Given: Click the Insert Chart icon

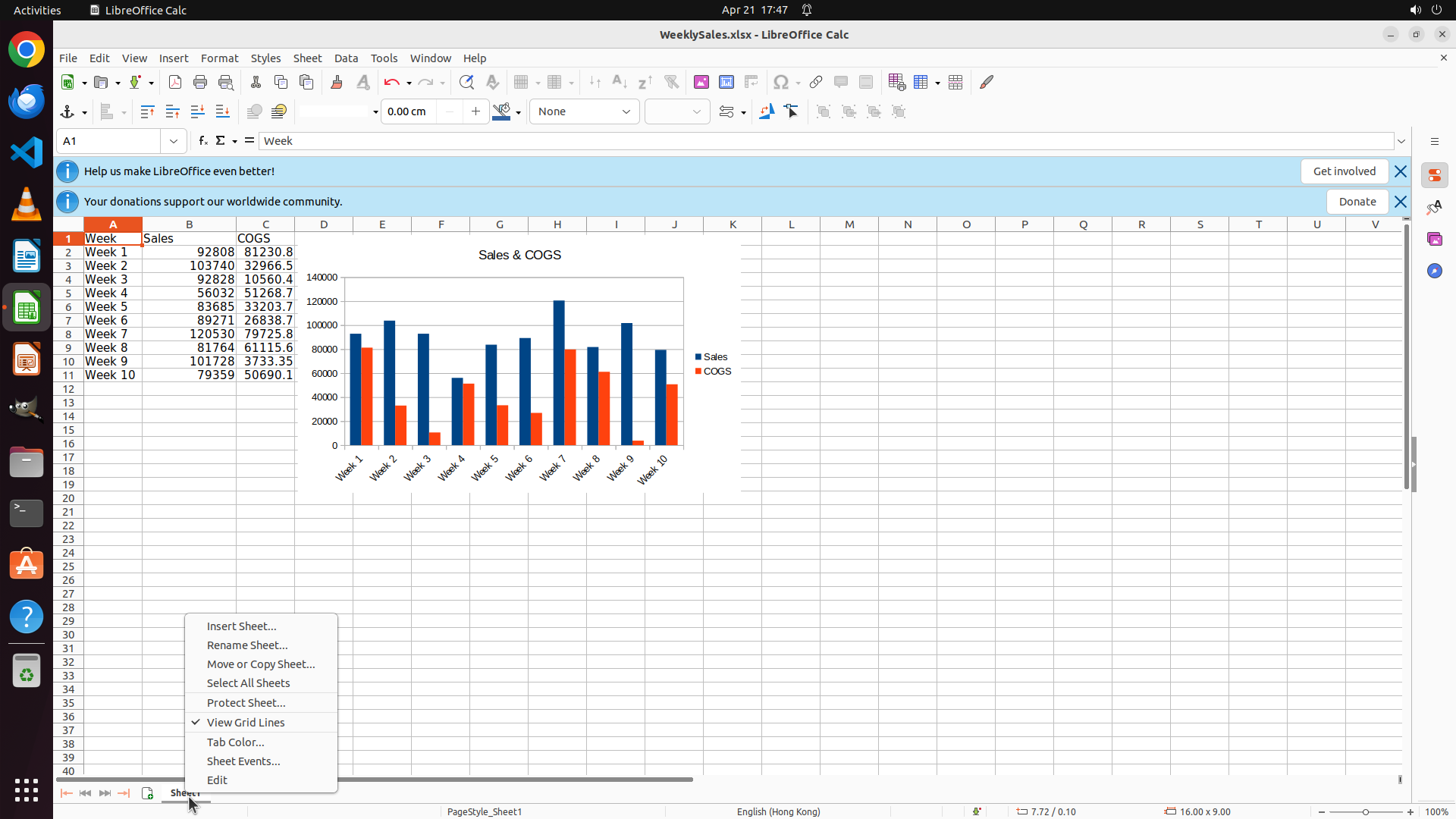Looking at the screenshot, I should [x=726, y=82].
